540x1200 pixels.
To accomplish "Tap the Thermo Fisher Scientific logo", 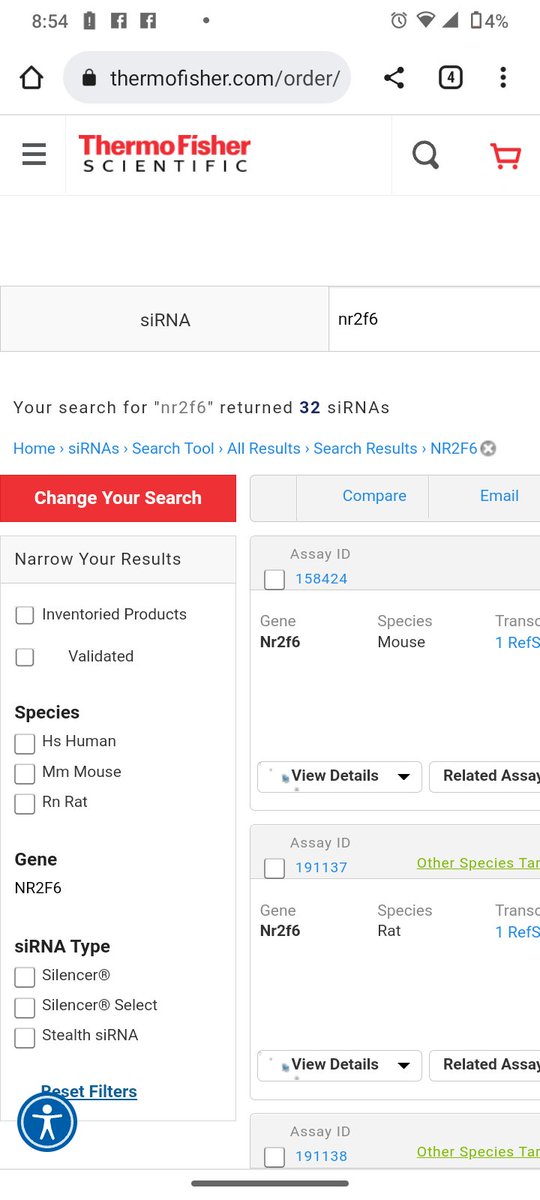I will coord(165,154).
